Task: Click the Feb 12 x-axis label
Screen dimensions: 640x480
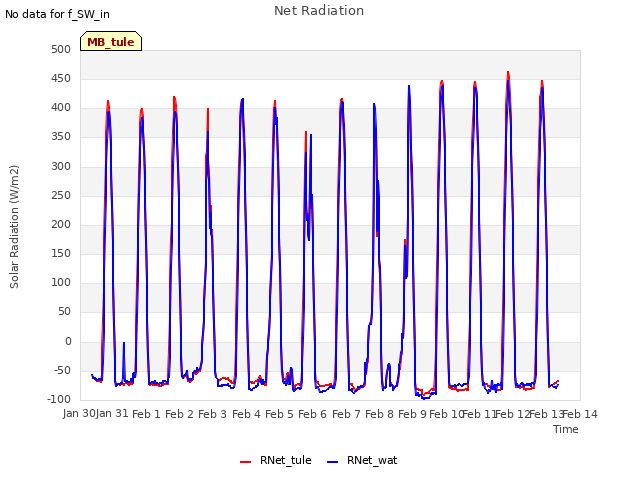Action: tap(512, 414)
